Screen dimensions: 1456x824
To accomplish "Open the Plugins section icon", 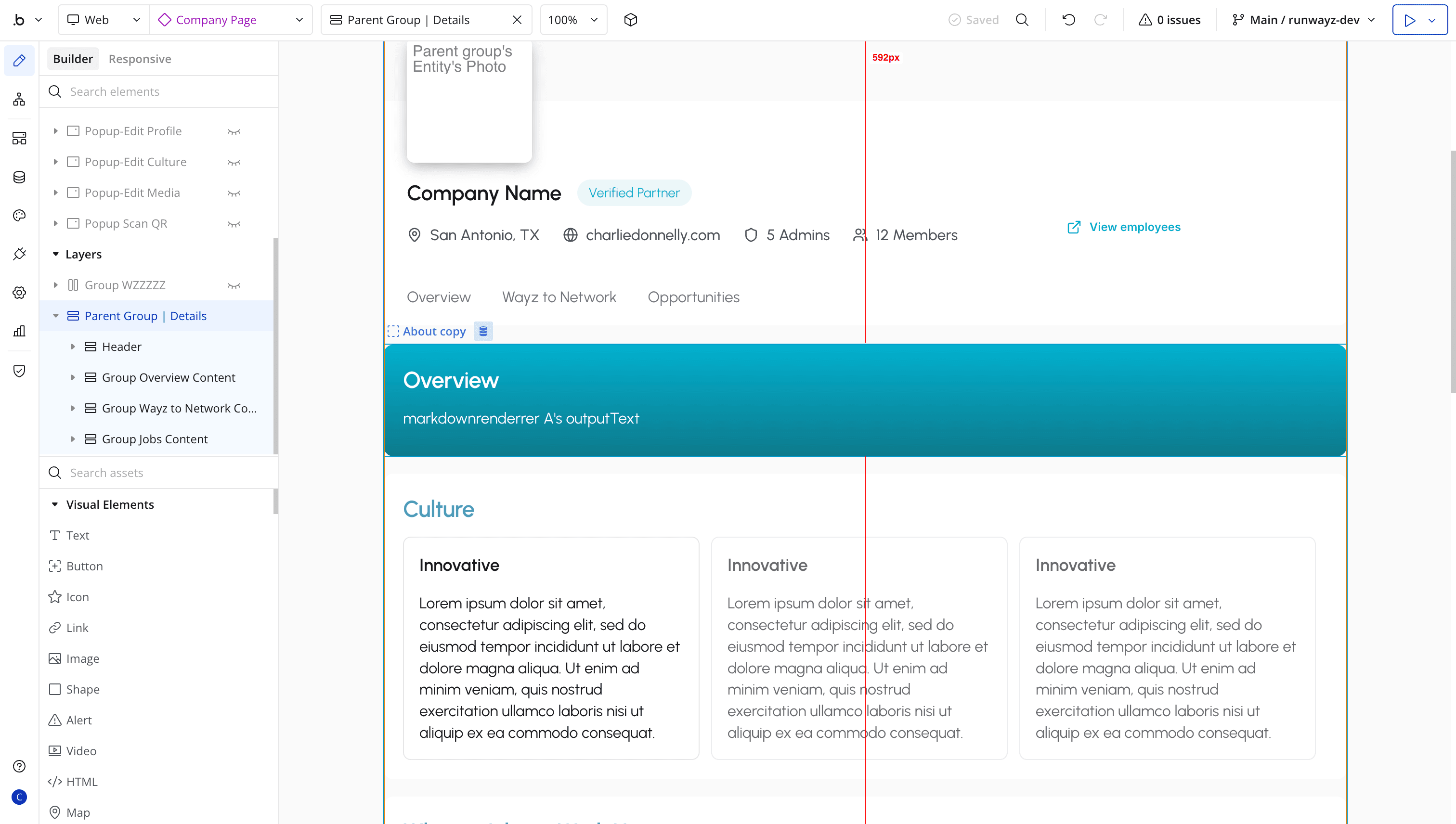I will [x=19, y=254].
